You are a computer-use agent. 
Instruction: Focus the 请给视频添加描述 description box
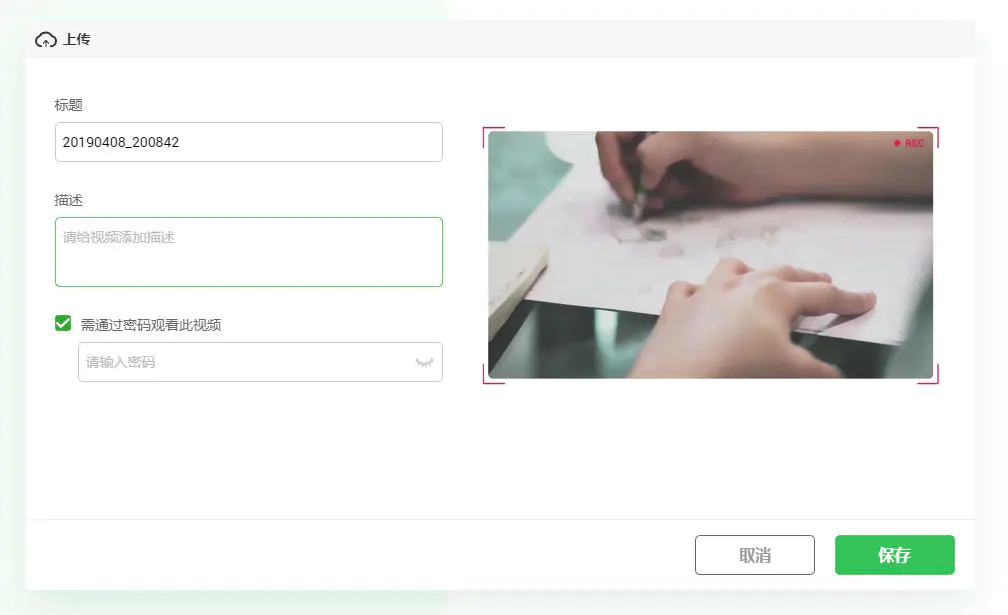pyautogui.click(x=249, y=252)
